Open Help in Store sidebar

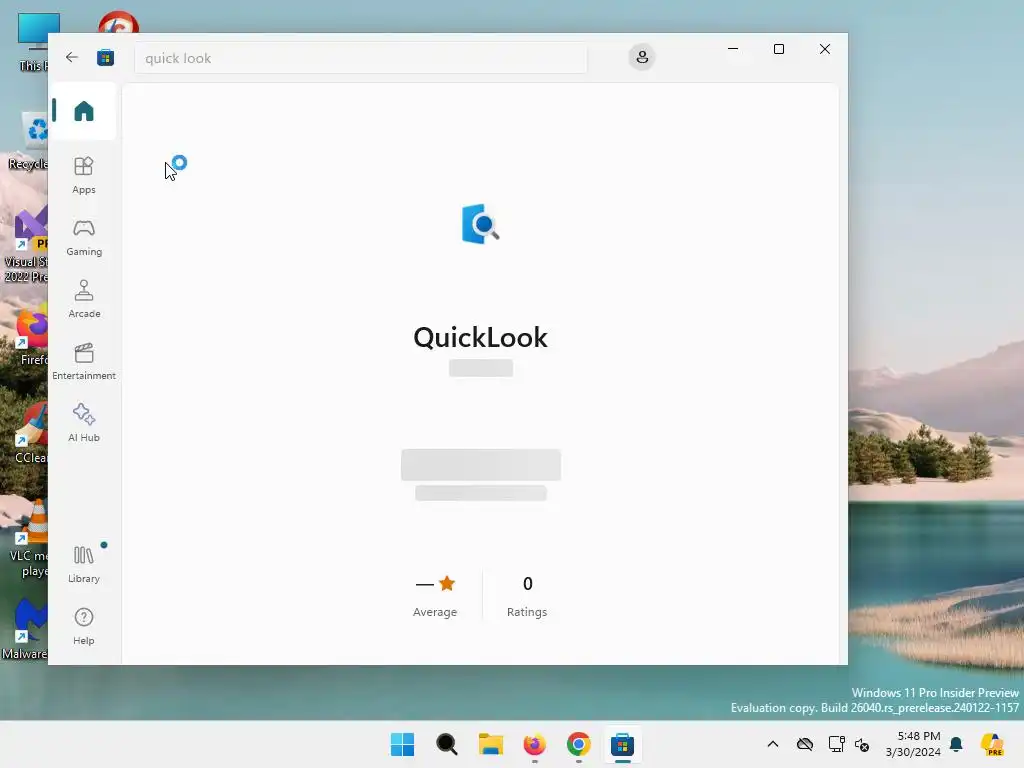point(84,626)
